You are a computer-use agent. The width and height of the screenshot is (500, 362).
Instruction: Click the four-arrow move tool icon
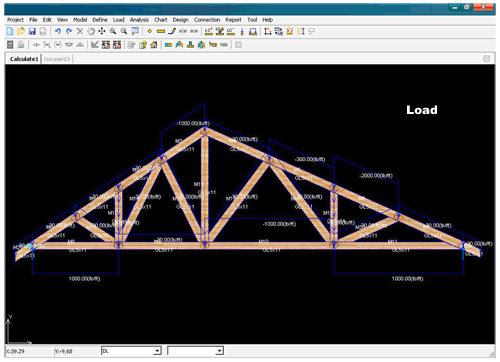[x=102, y=31]
